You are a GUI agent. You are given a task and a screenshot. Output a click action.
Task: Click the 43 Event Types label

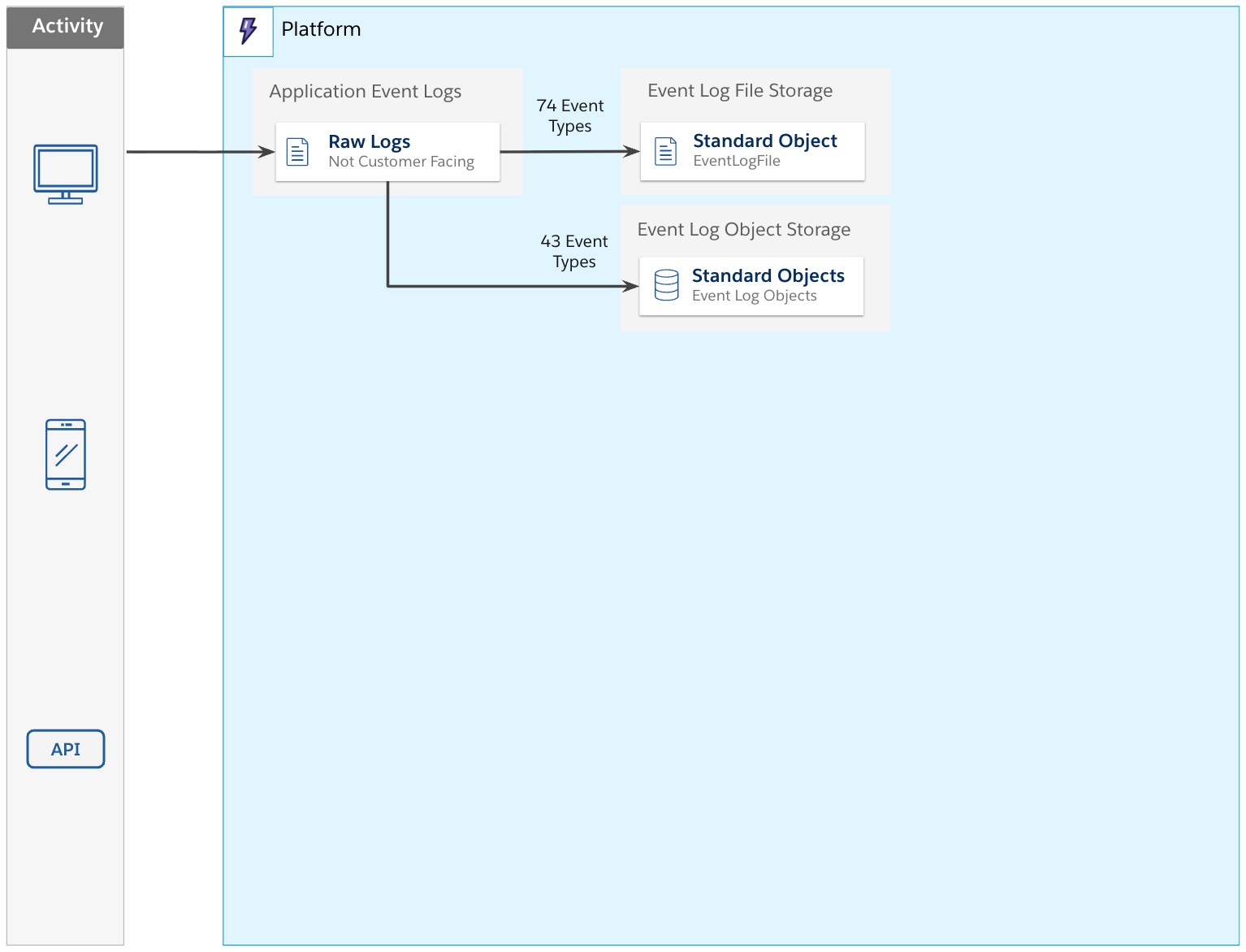pos(574,251)
